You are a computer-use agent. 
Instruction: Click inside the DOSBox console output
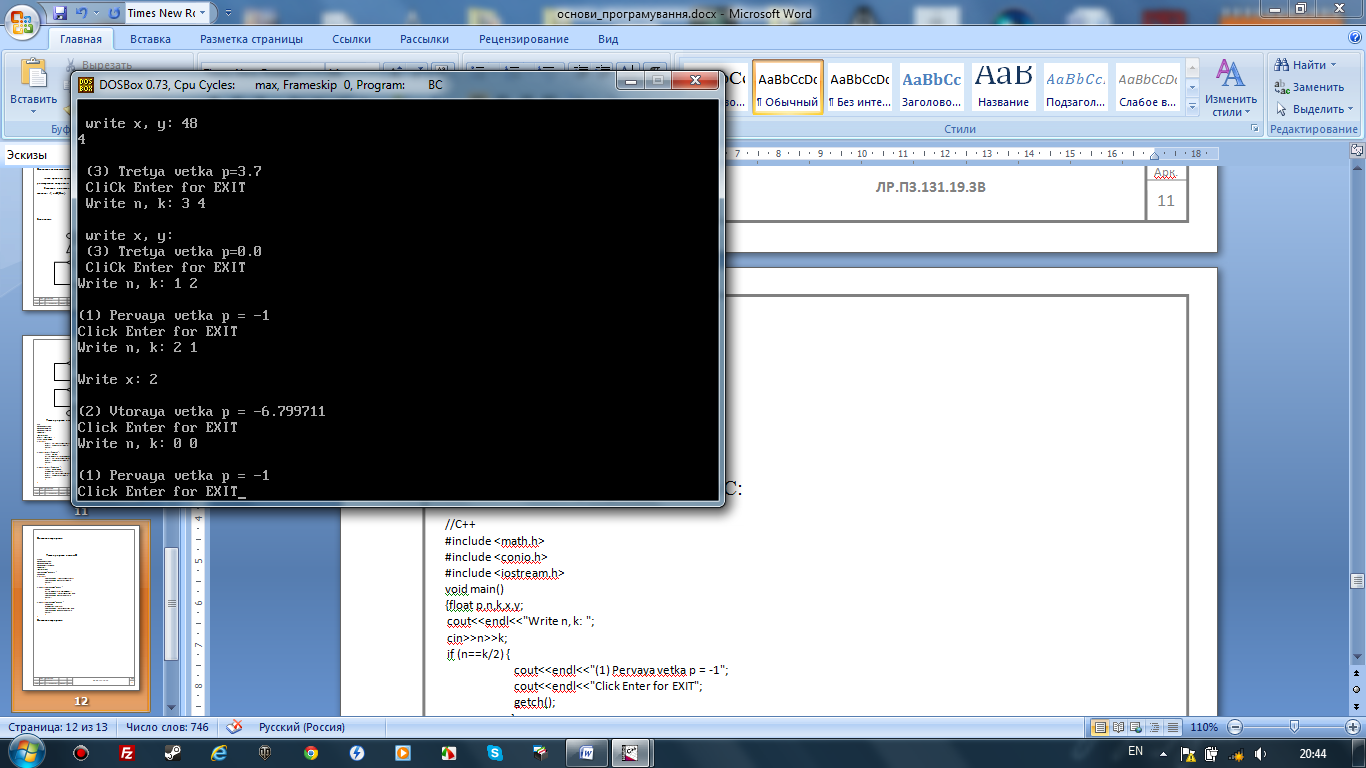(x=398, y=300)
